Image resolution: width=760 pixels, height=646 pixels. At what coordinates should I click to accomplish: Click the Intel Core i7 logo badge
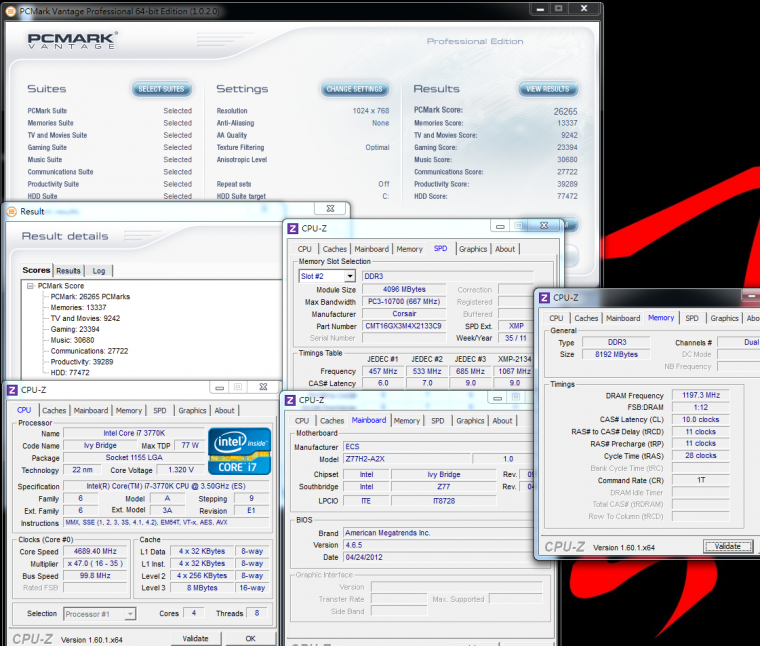(x=238, y=451)
